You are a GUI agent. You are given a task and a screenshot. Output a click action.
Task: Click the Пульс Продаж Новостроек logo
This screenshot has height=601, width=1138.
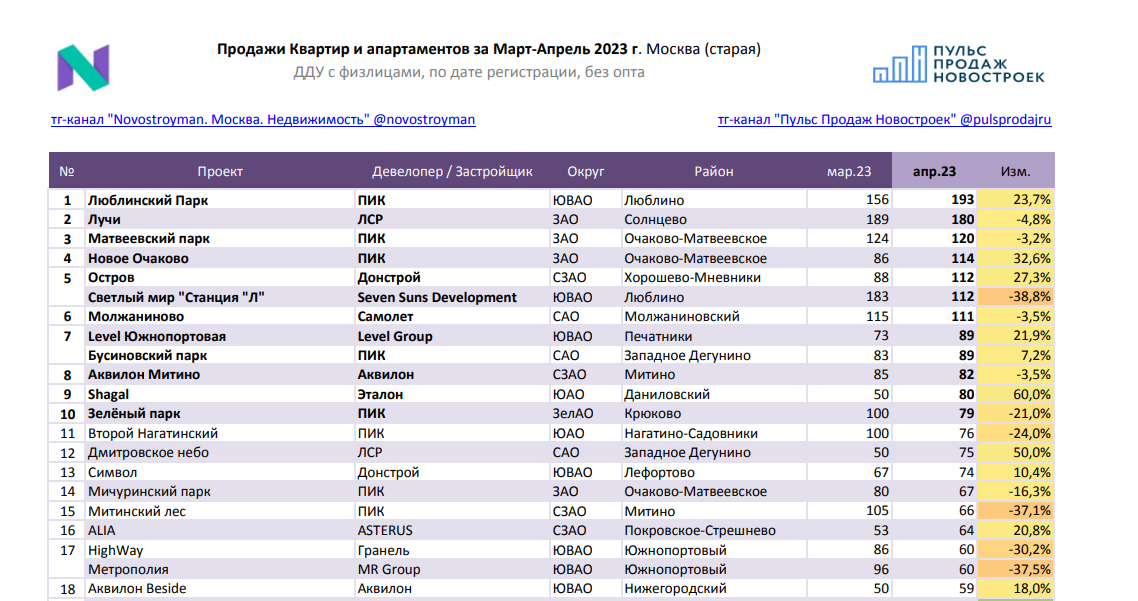click(x=959, y=64)
